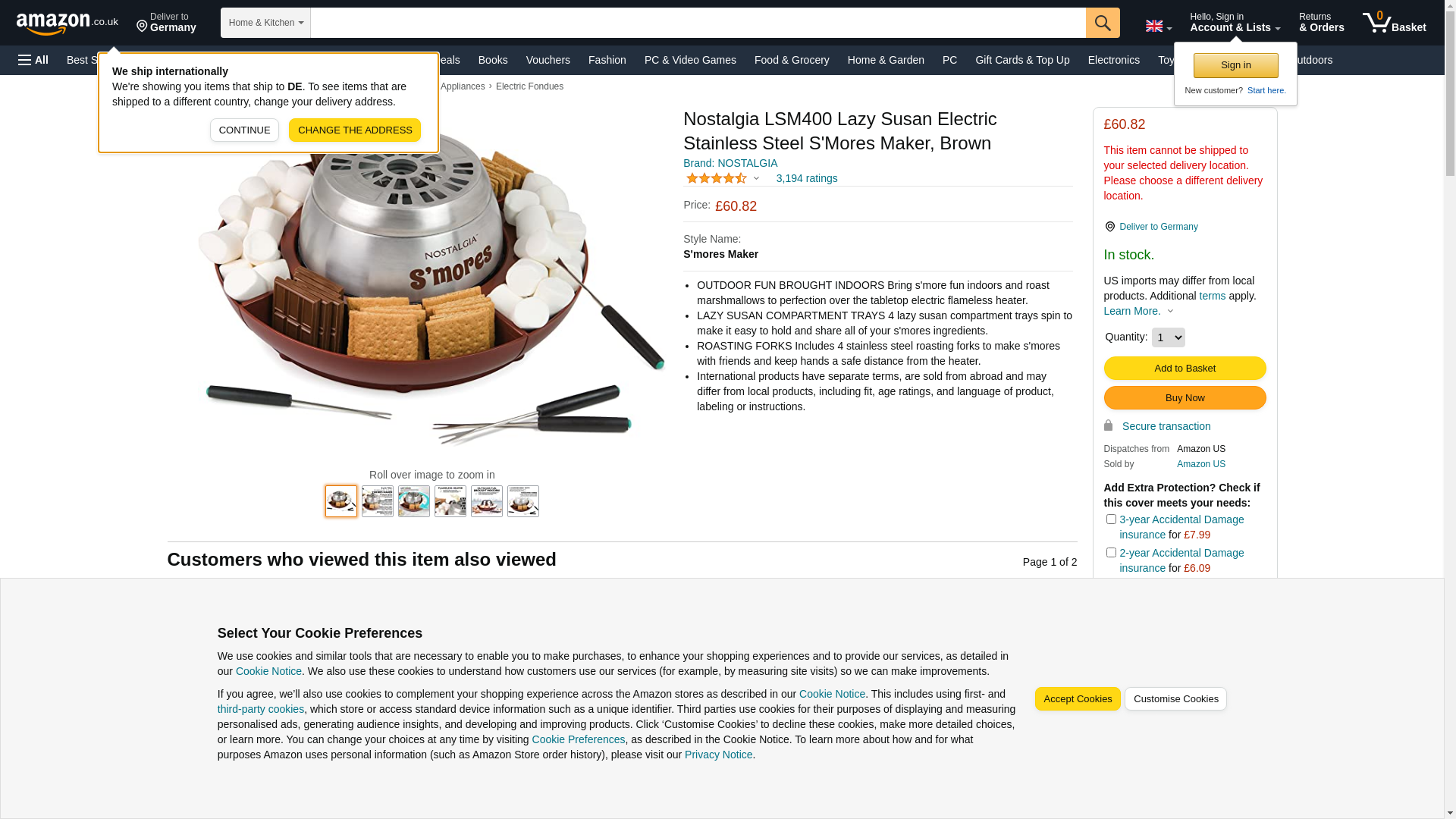Open the Quantity dropdown
The width and height of the screenshot is (1456, 819).
pos(1168,337)
